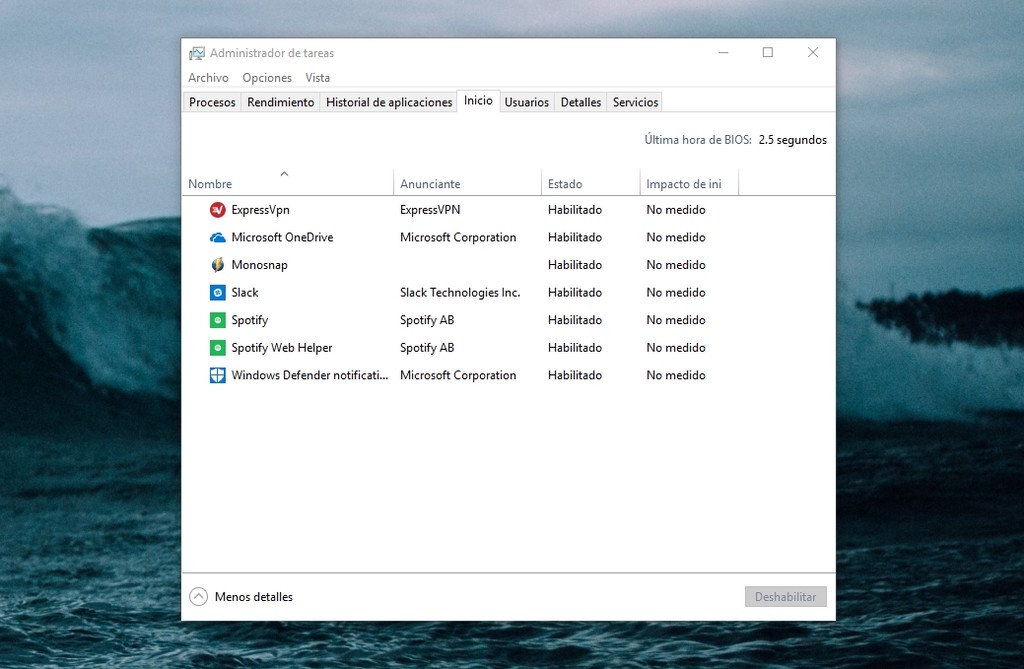1024x669 pixels.
Task: Collapse view with Menos detalles chevron
Action: click(x=199, y=596)
